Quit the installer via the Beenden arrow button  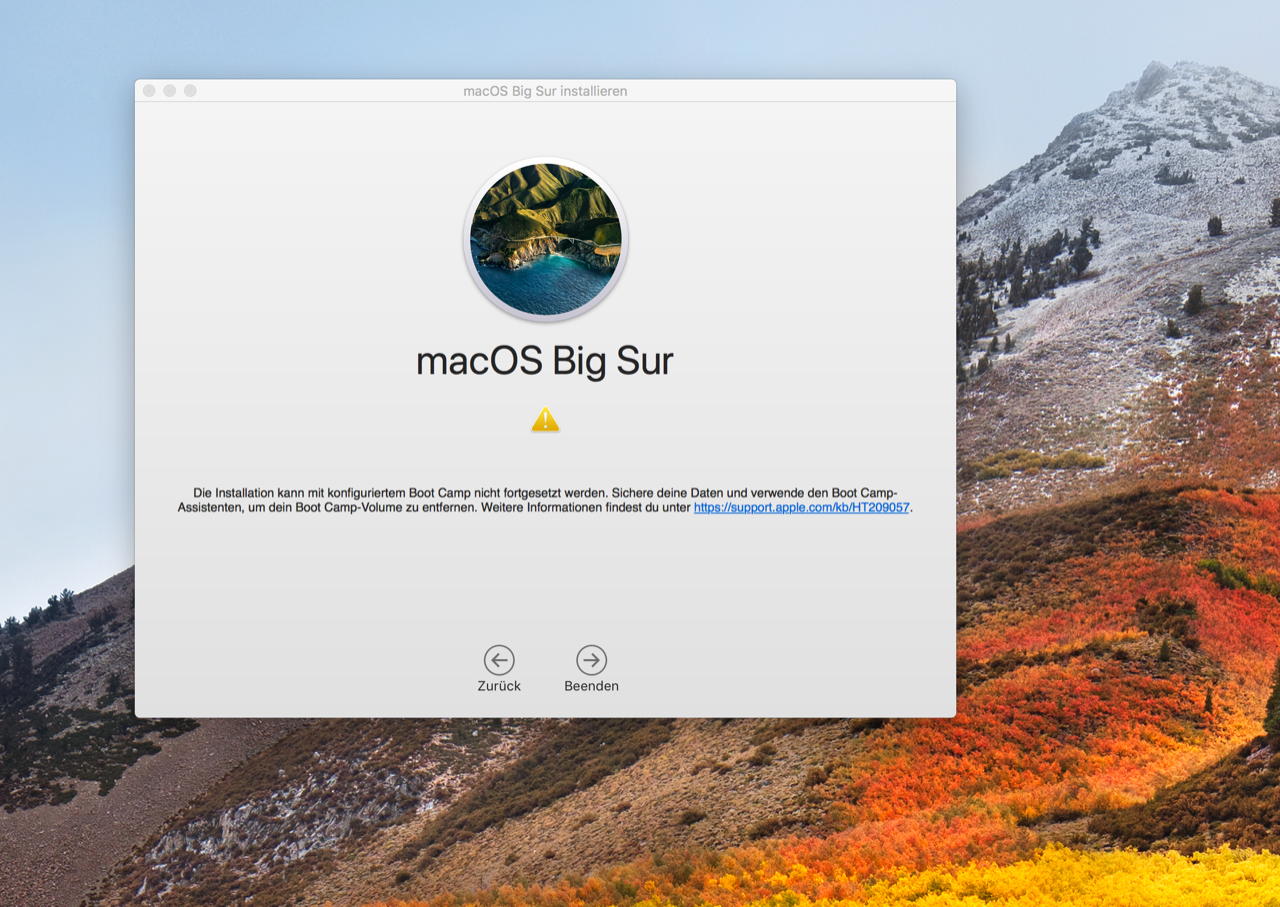pyautogui.click(x=591, y=660)
